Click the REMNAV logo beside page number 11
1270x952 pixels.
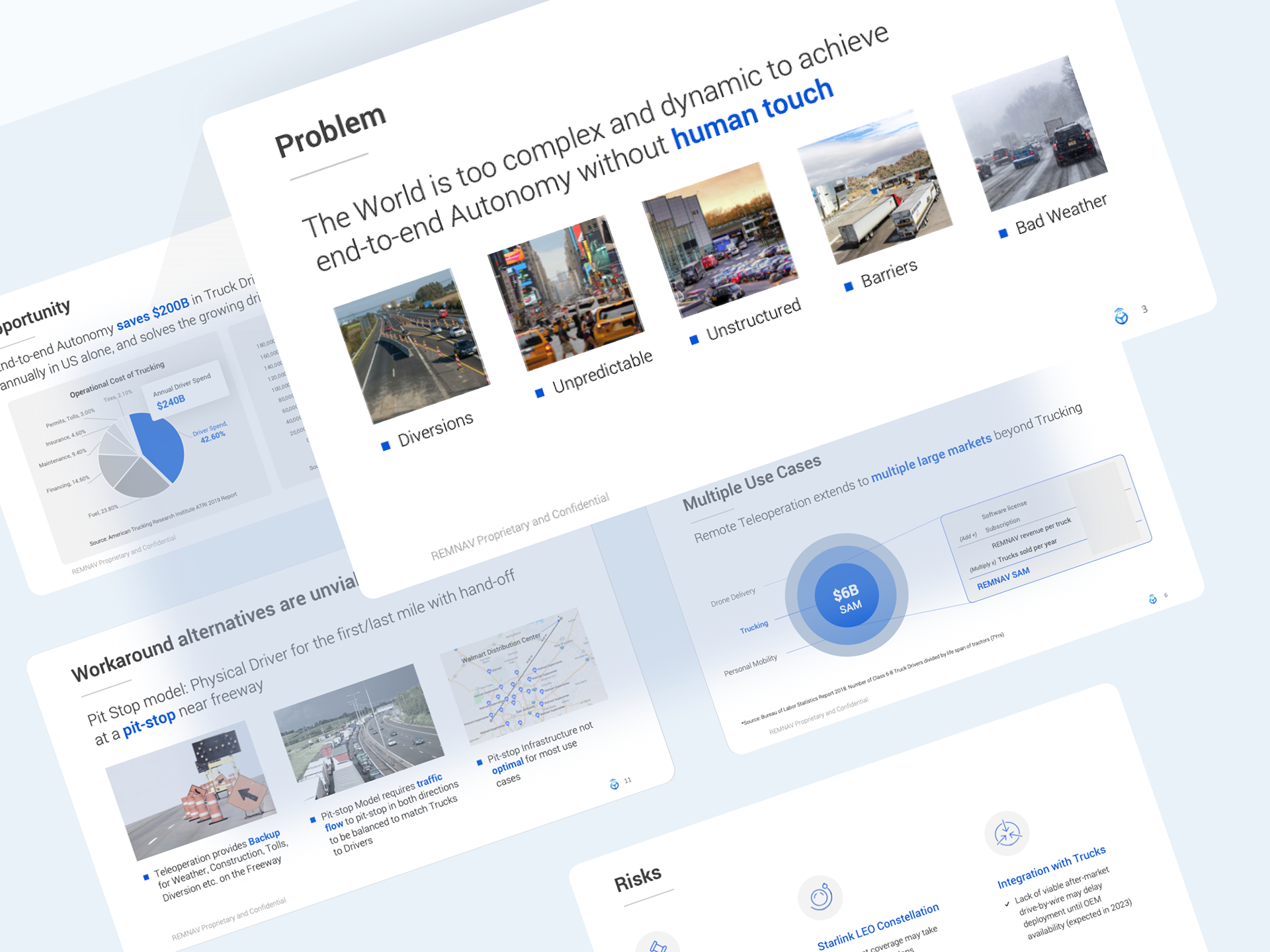click(614, 784)
